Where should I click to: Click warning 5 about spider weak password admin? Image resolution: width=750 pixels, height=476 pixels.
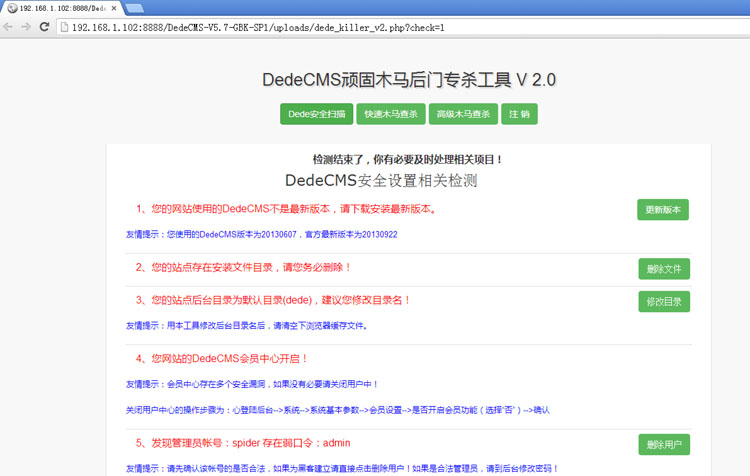(243, 443)
